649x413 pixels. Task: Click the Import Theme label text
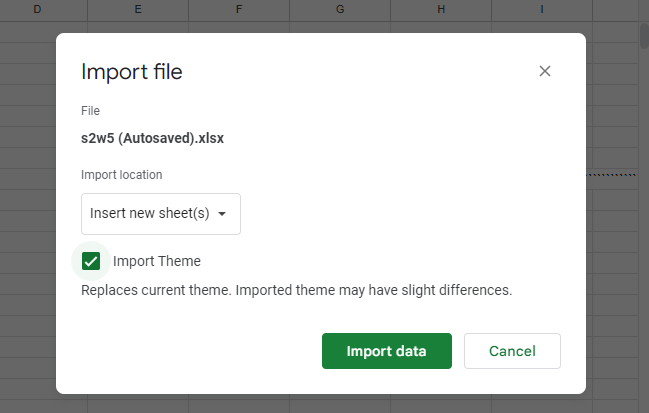pos(157,261)
